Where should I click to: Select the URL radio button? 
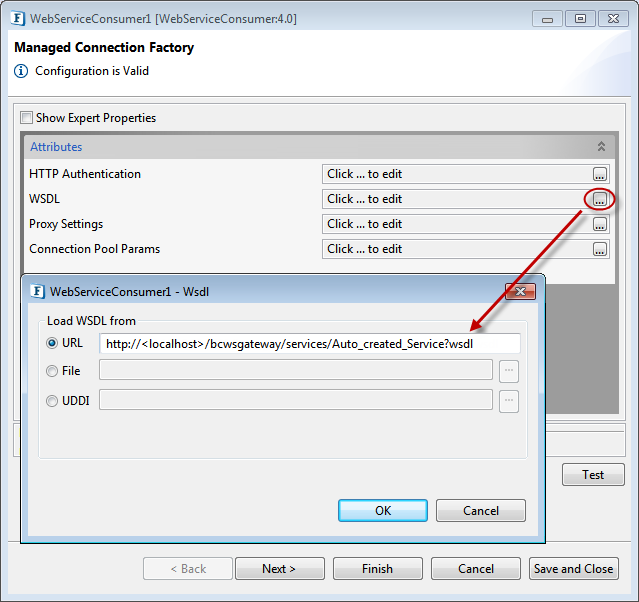[52, 343]
